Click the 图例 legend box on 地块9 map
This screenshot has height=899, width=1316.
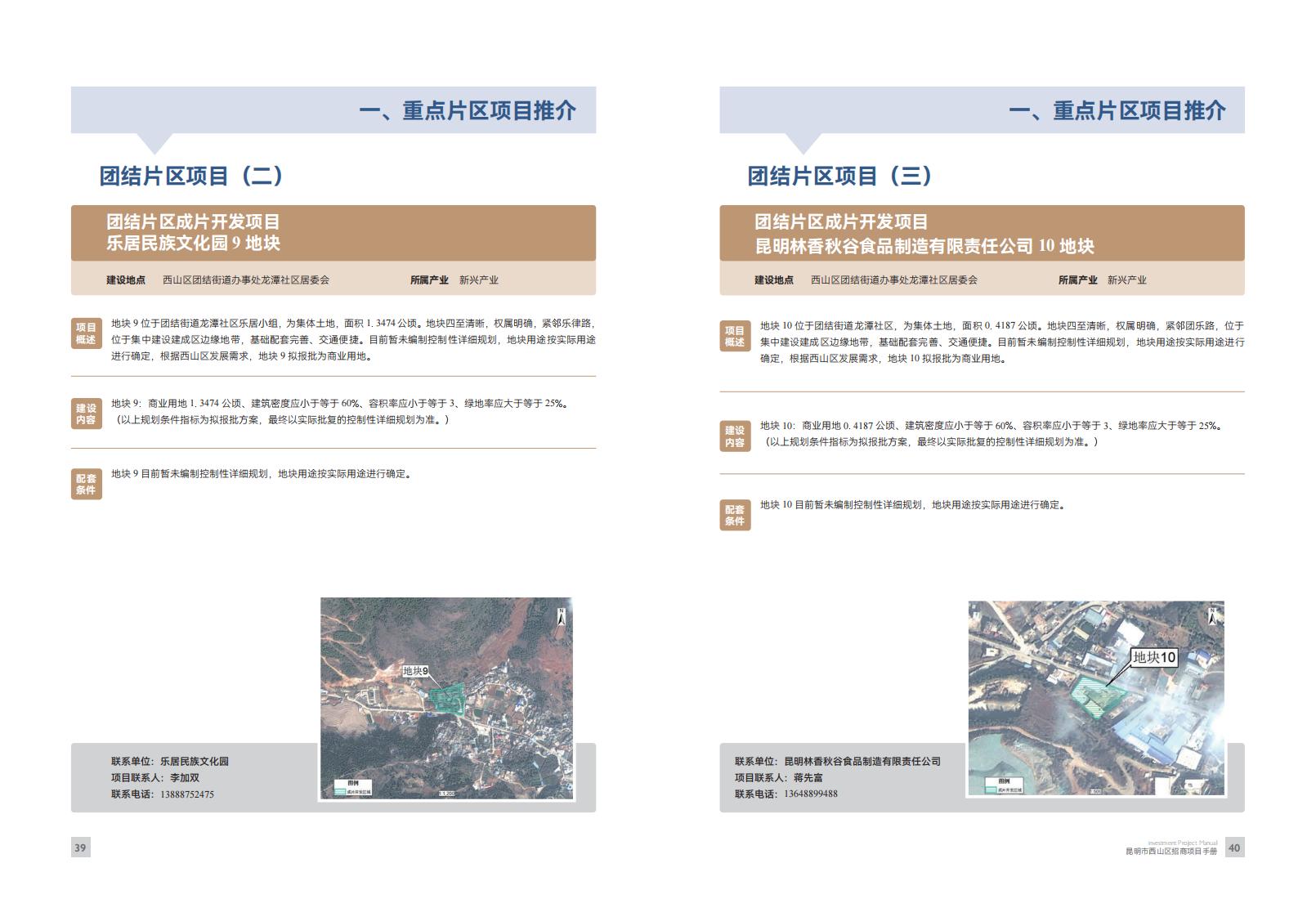point(354,788)
